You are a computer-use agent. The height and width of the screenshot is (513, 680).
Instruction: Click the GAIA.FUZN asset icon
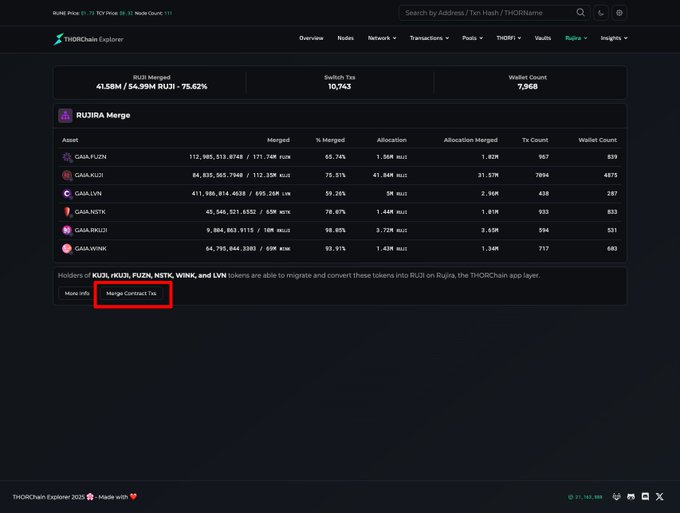pyautogui.click(x=67, y=157)
